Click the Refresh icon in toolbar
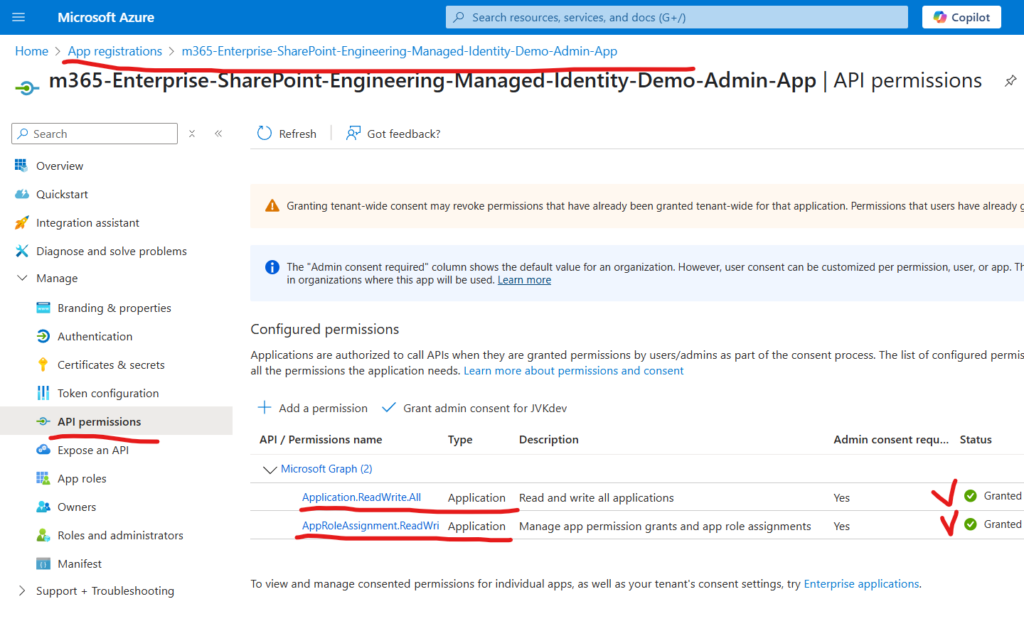 coord(264,133)
